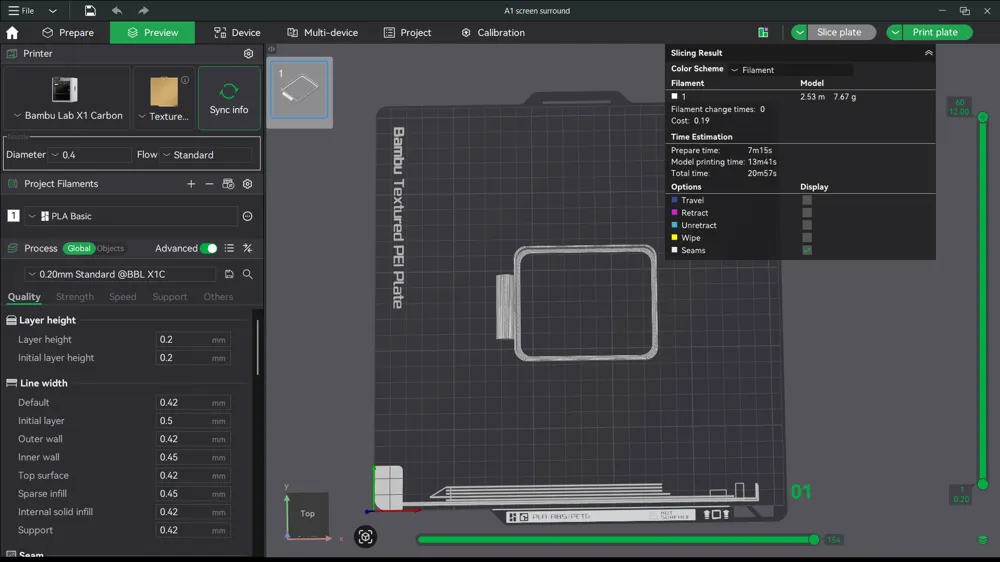Toggle the Advanced mode switch

coord(209,248)
